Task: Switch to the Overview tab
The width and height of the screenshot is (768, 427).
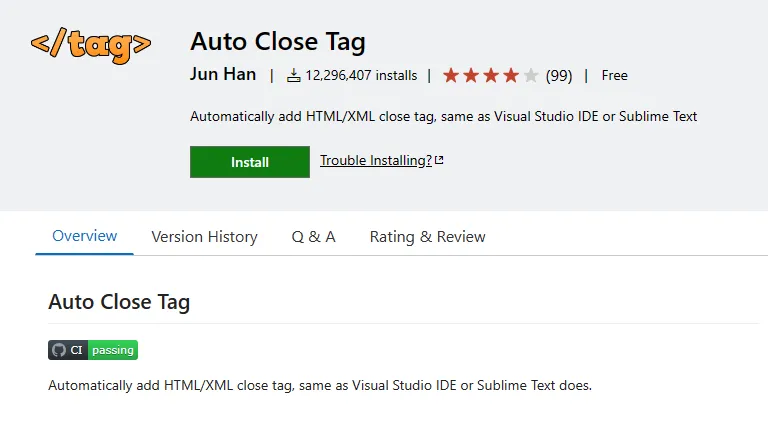Action: tap(85, 236)
